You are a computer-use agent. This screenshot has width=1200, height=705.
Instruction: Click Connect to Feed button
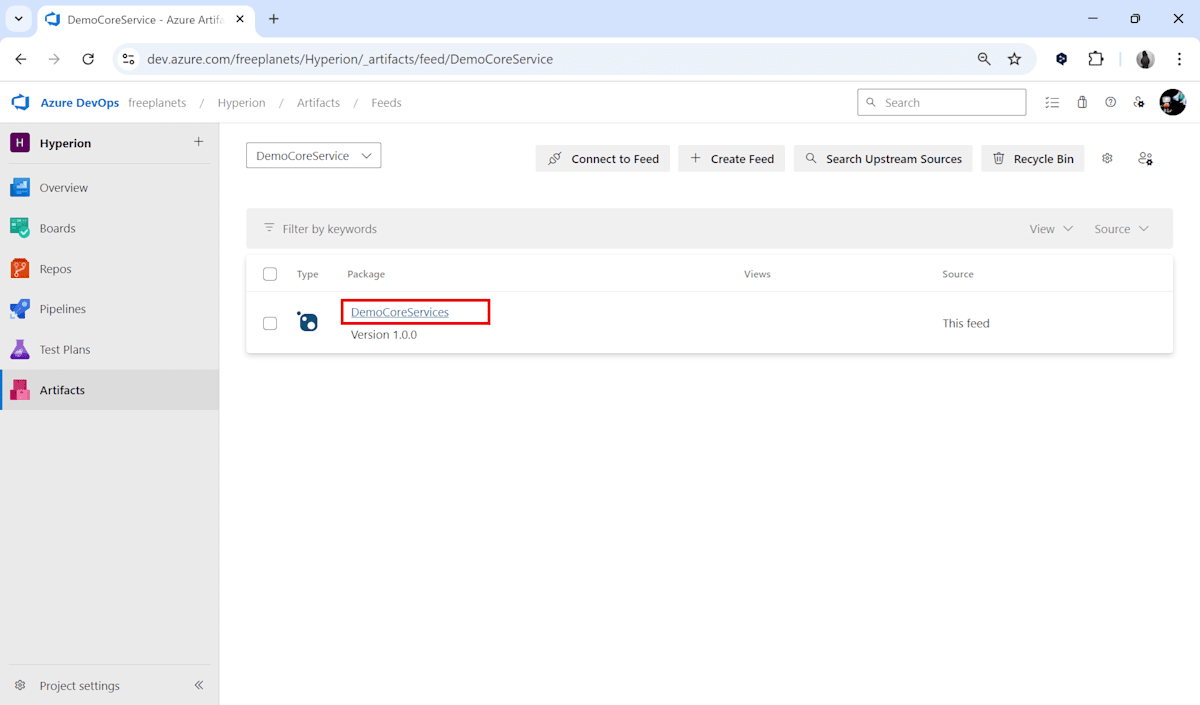[x=603, y=158]
